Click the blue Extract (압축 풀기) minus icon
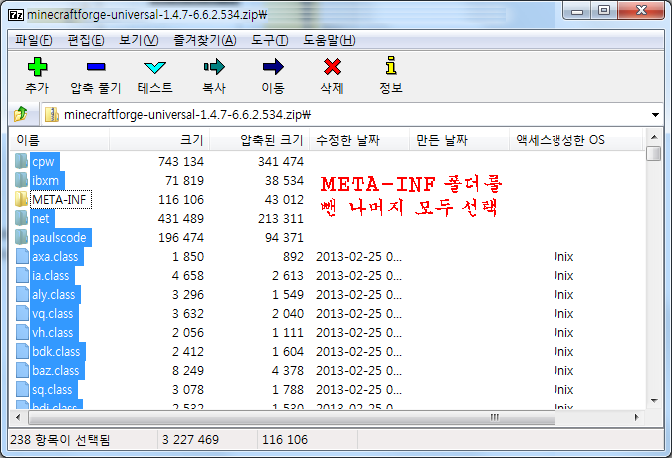Screen dimensions: 672x458 96,67
